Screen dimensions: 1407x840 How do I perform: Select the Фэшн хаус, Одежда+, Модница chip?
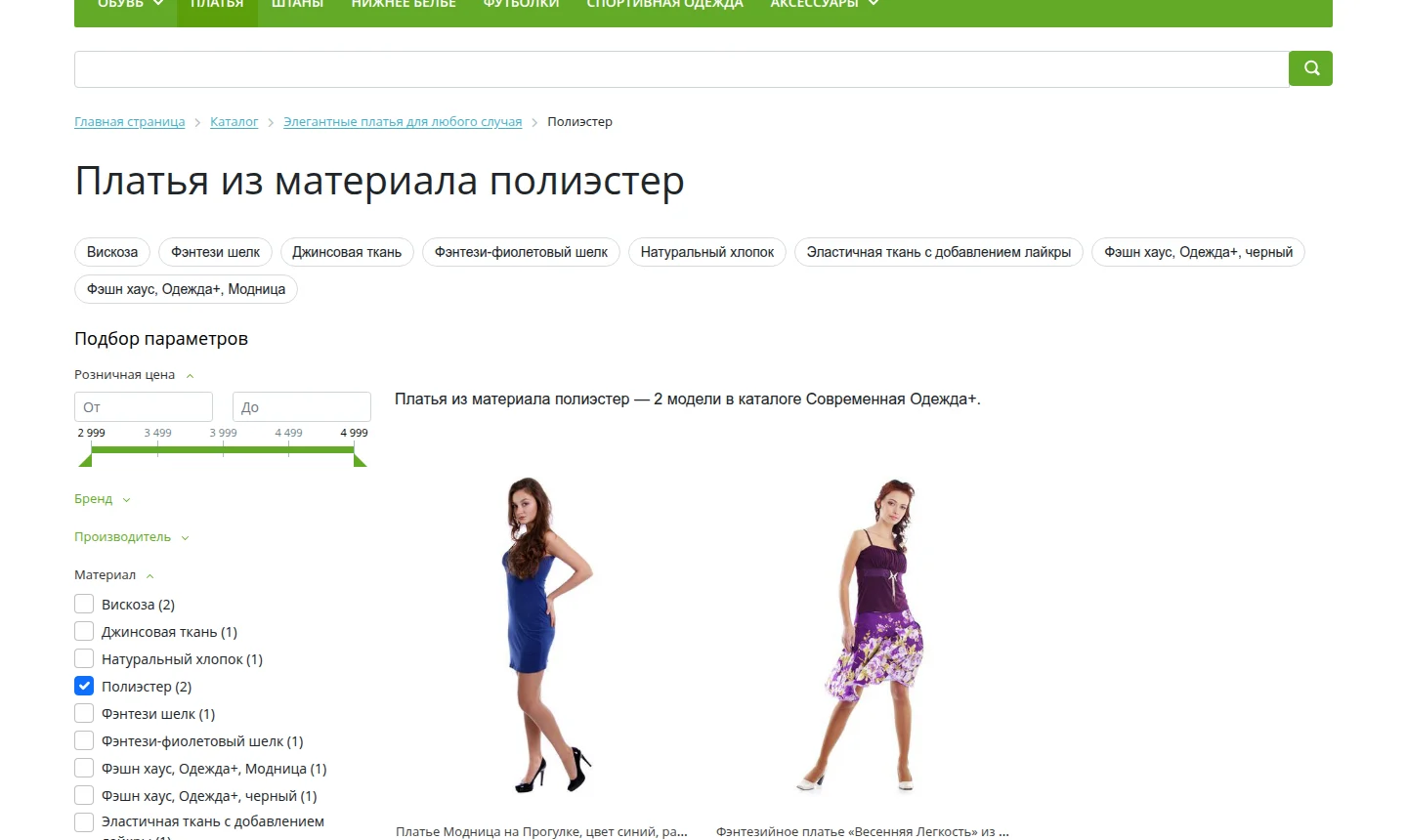click(186, 289)
